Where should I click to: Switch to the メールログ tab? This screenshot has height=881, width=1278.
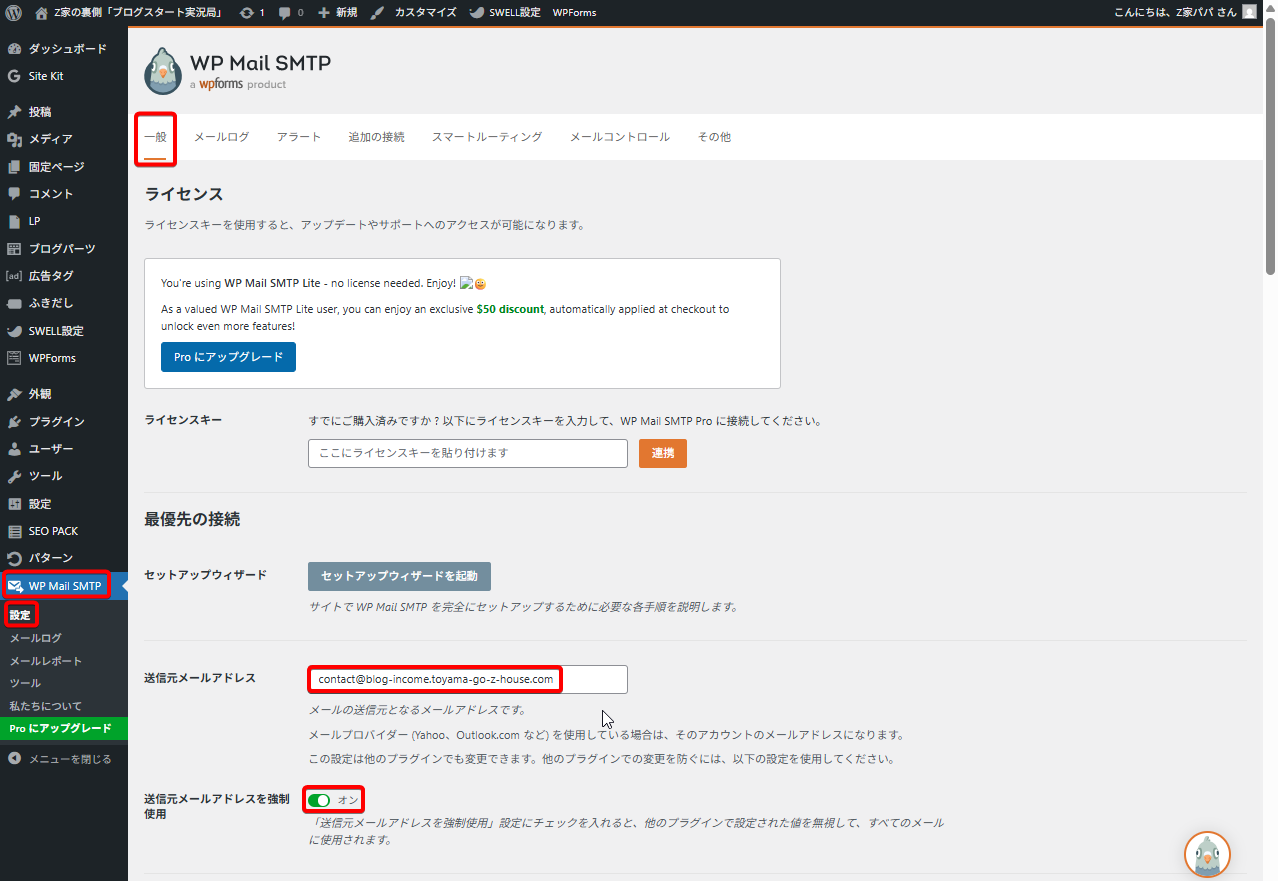tap(221, 137)
